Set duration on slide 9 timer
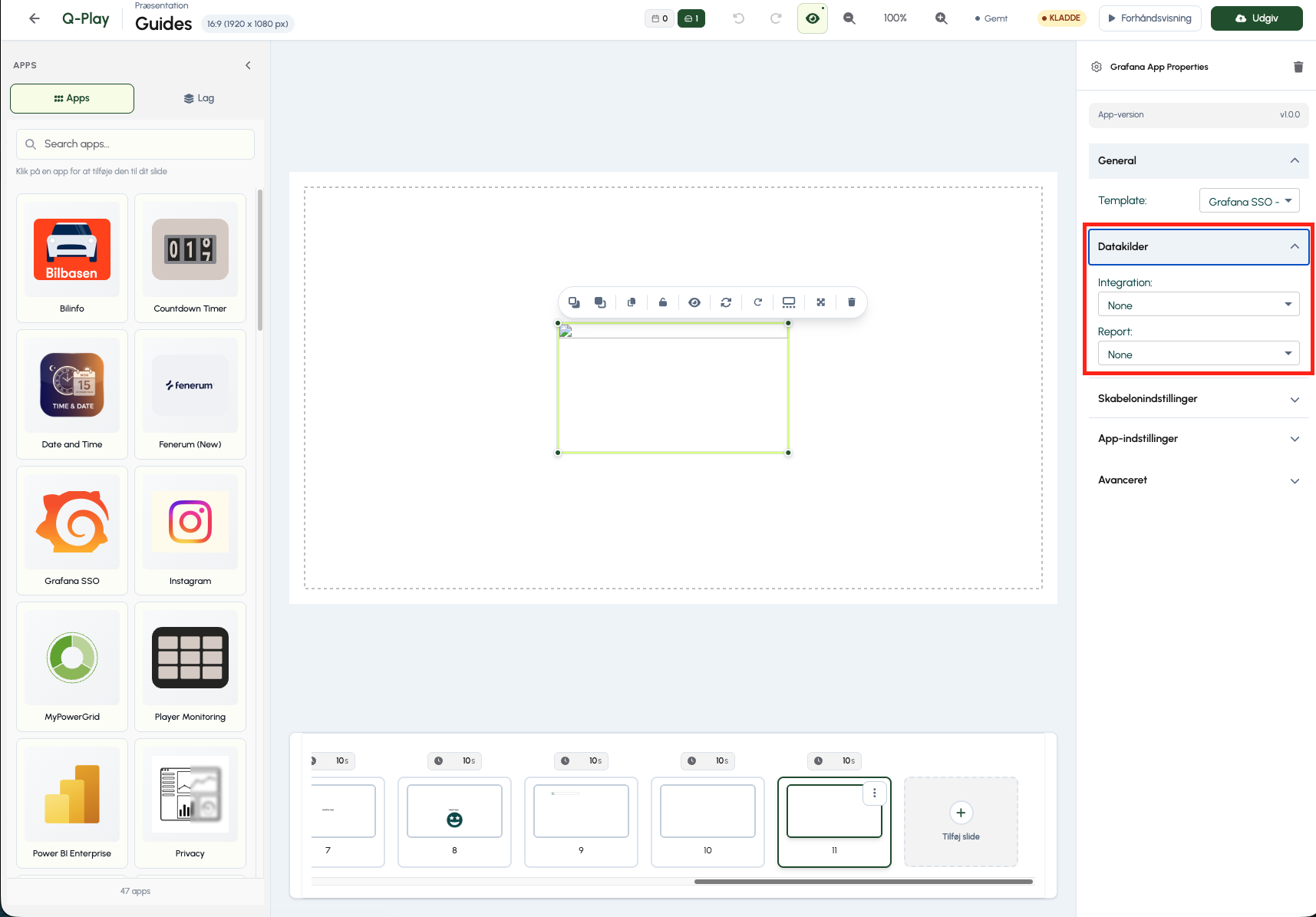This screenshot has height=917, width=1316. (x=581, y=760)
